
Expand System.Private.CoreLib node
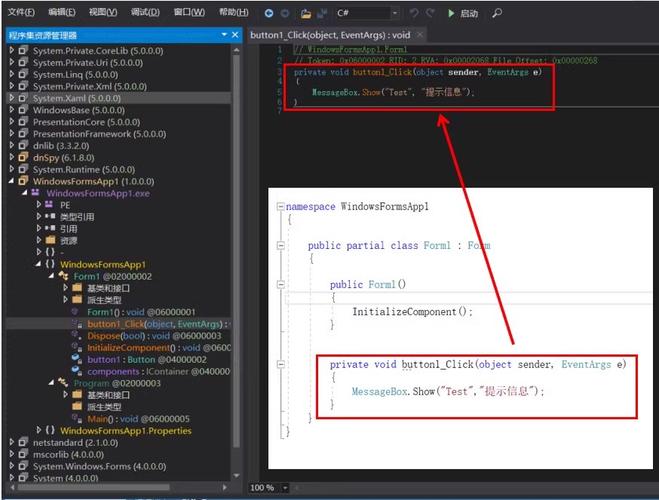[12, 50]
